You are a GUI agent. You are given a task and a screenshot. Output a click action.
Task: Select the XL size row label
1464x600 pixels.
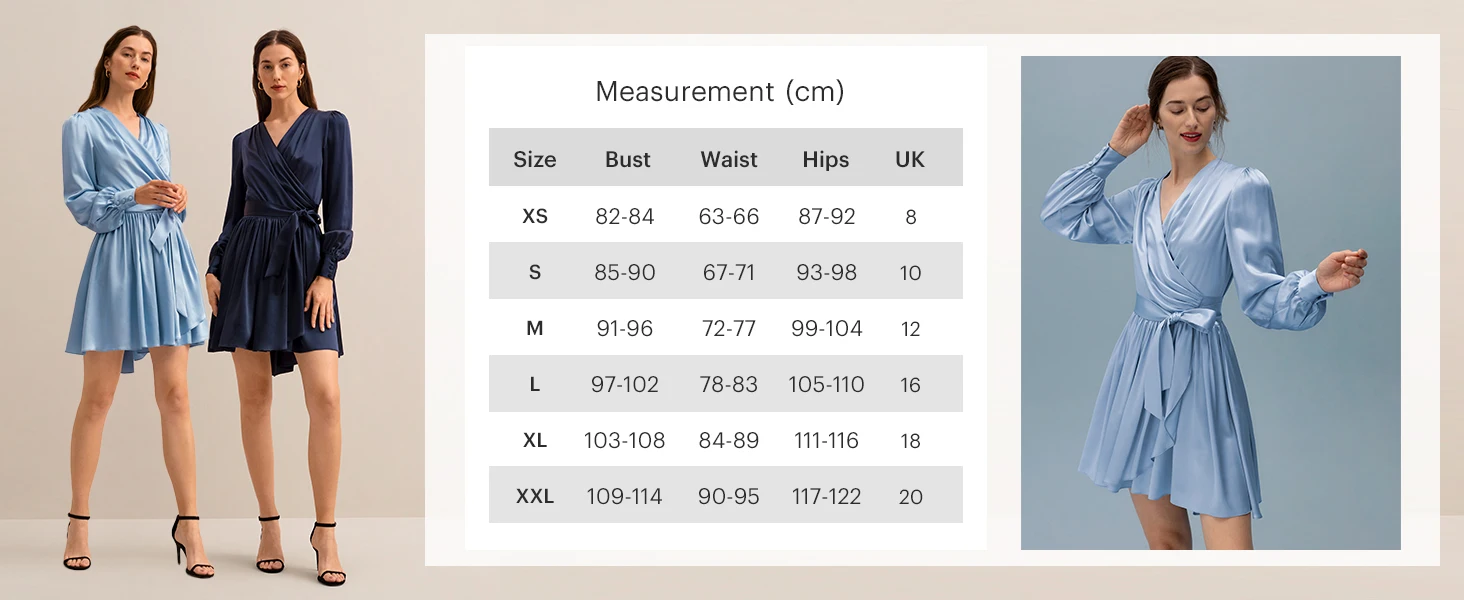point(535,440)
